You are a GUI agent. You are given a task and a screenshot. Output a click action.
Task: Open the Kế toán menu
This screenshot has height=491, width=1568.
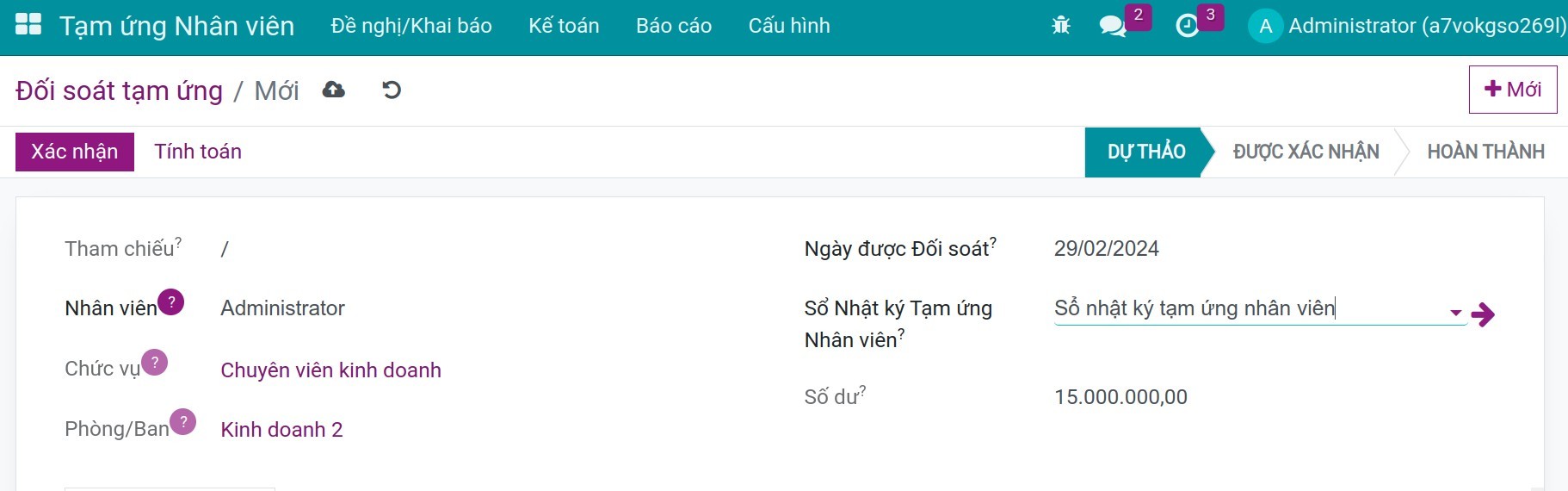[564, 26]
